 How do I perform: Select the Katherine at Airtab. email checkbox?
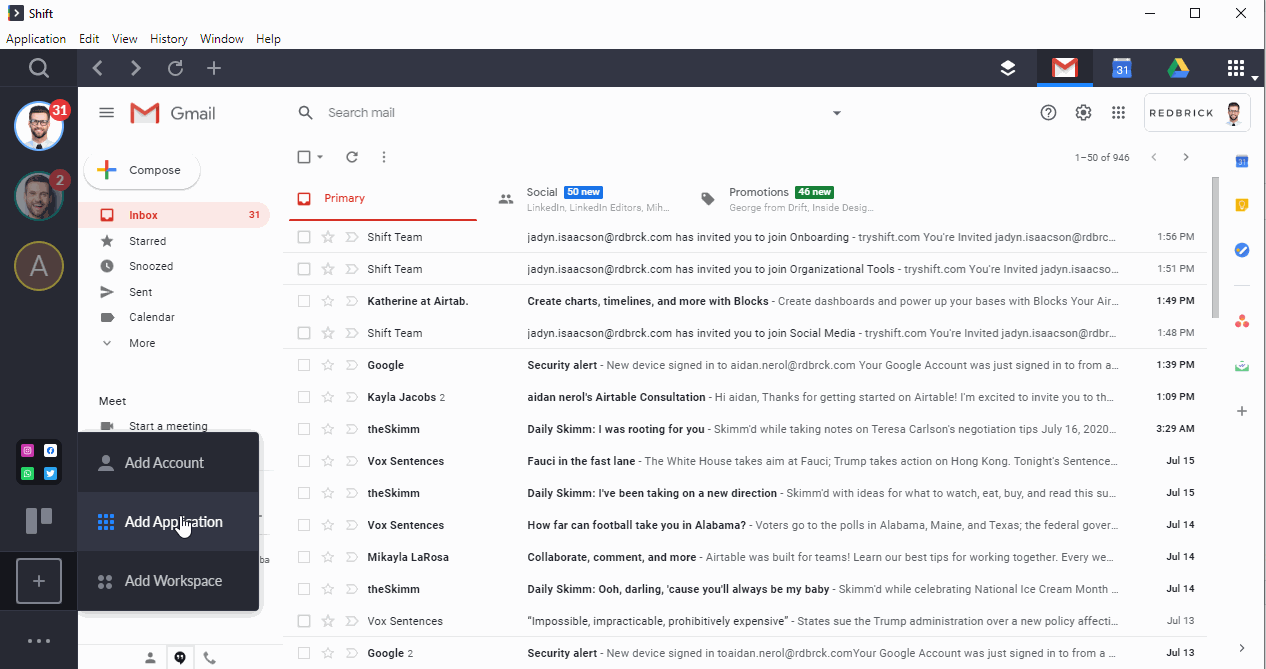coord(304,301)
